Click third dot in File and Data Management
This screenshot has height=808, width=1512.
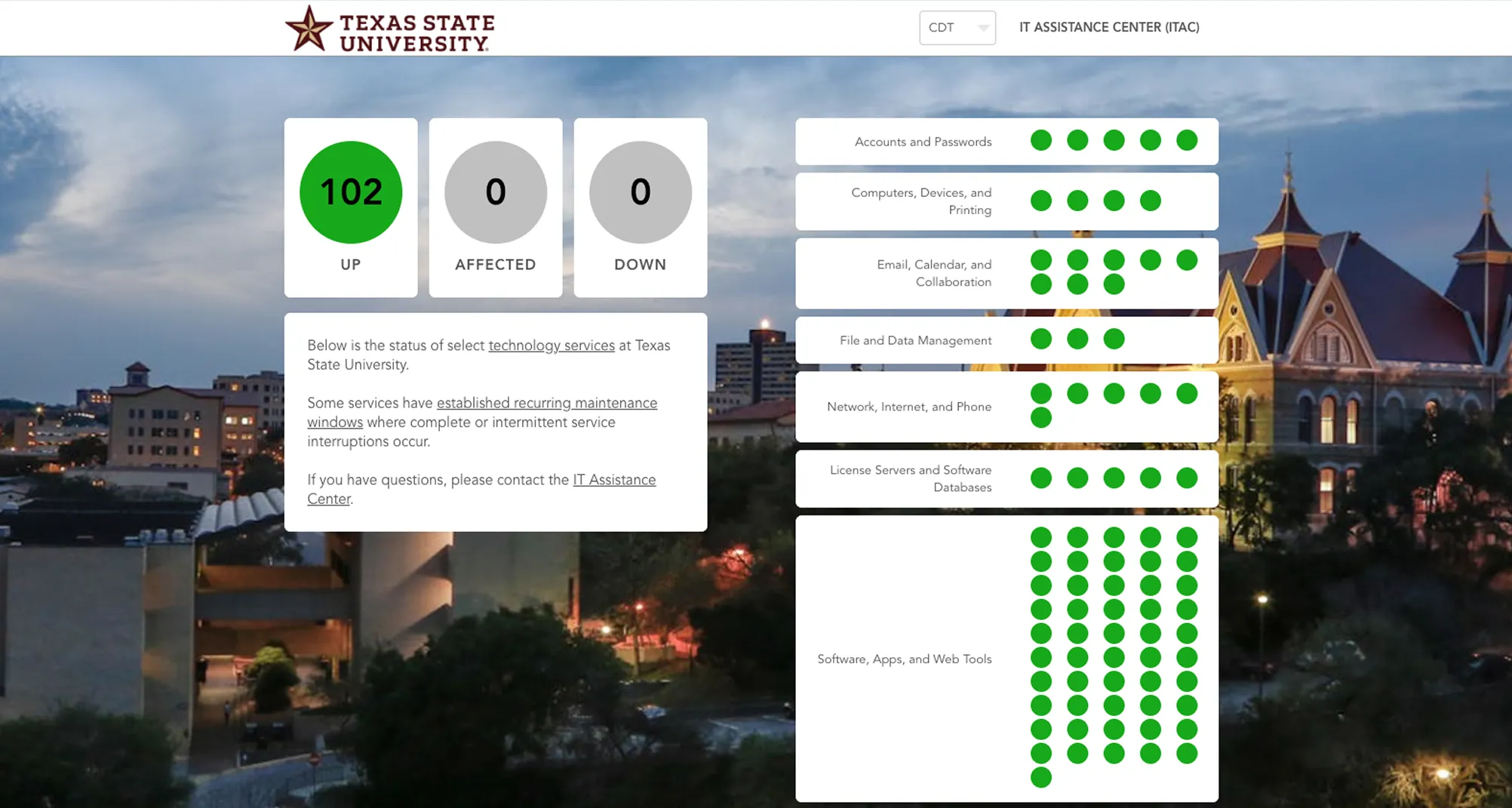click(1114, 339)
